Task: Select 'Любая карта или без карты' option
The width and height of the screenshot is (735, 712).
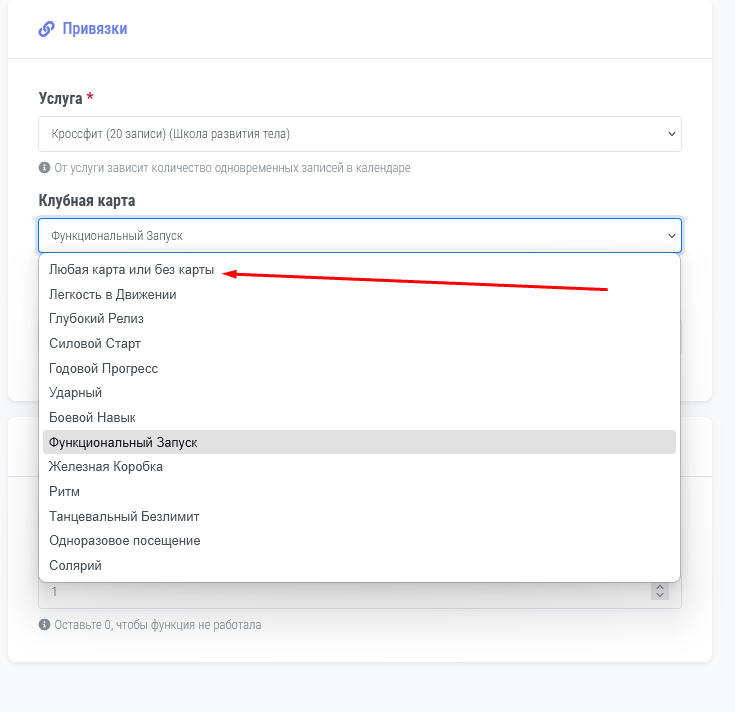Action: [x=132, y=270]
